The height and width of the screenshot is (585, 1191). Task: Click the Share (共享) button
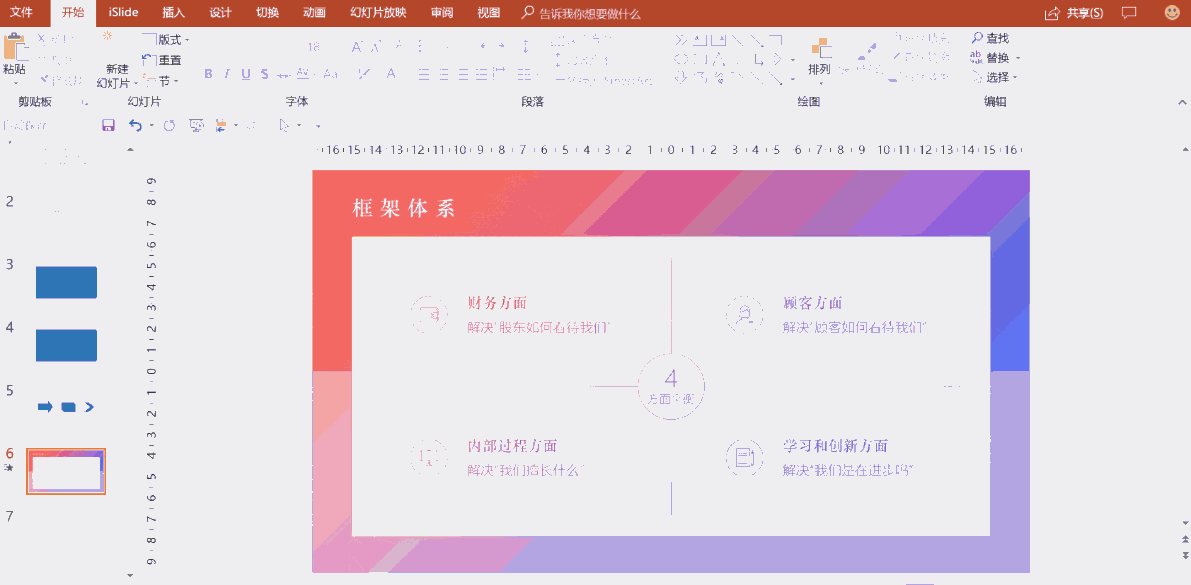[1074, 13]
